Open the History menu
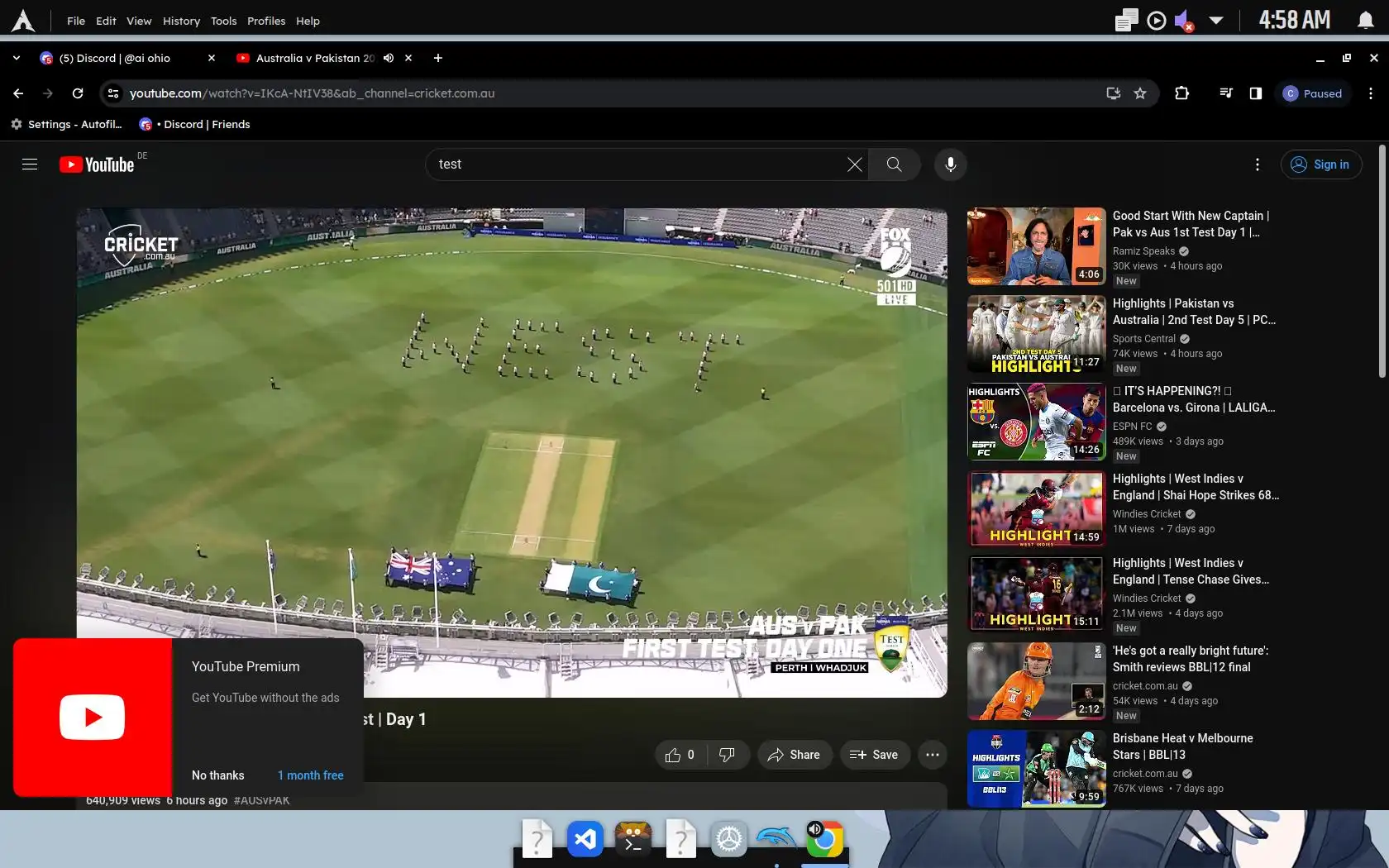Image resolution: width=1389 pixels, height=868 pixels. (x=181, y=21)
